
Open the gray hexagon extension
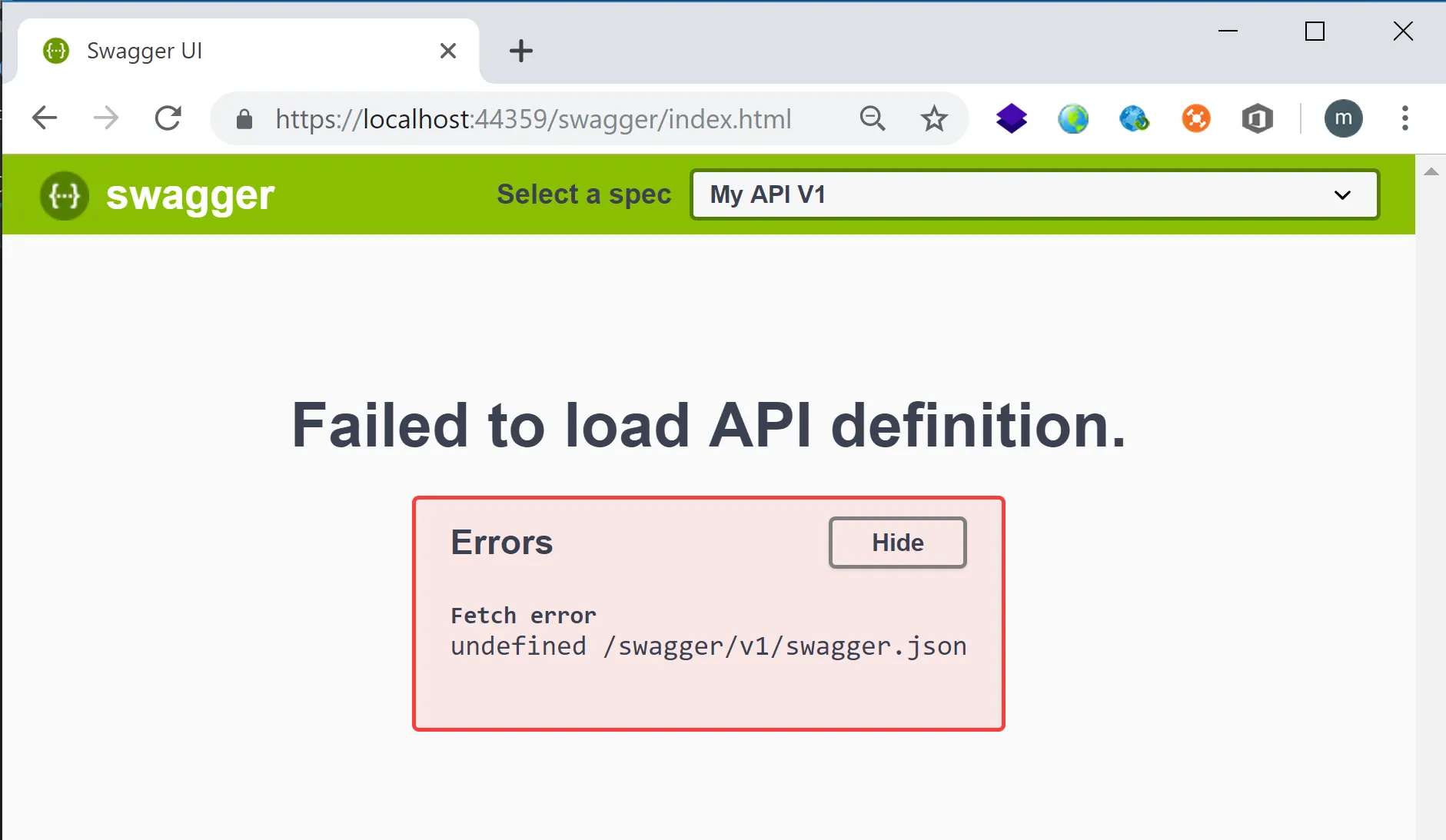(1258, 118)
